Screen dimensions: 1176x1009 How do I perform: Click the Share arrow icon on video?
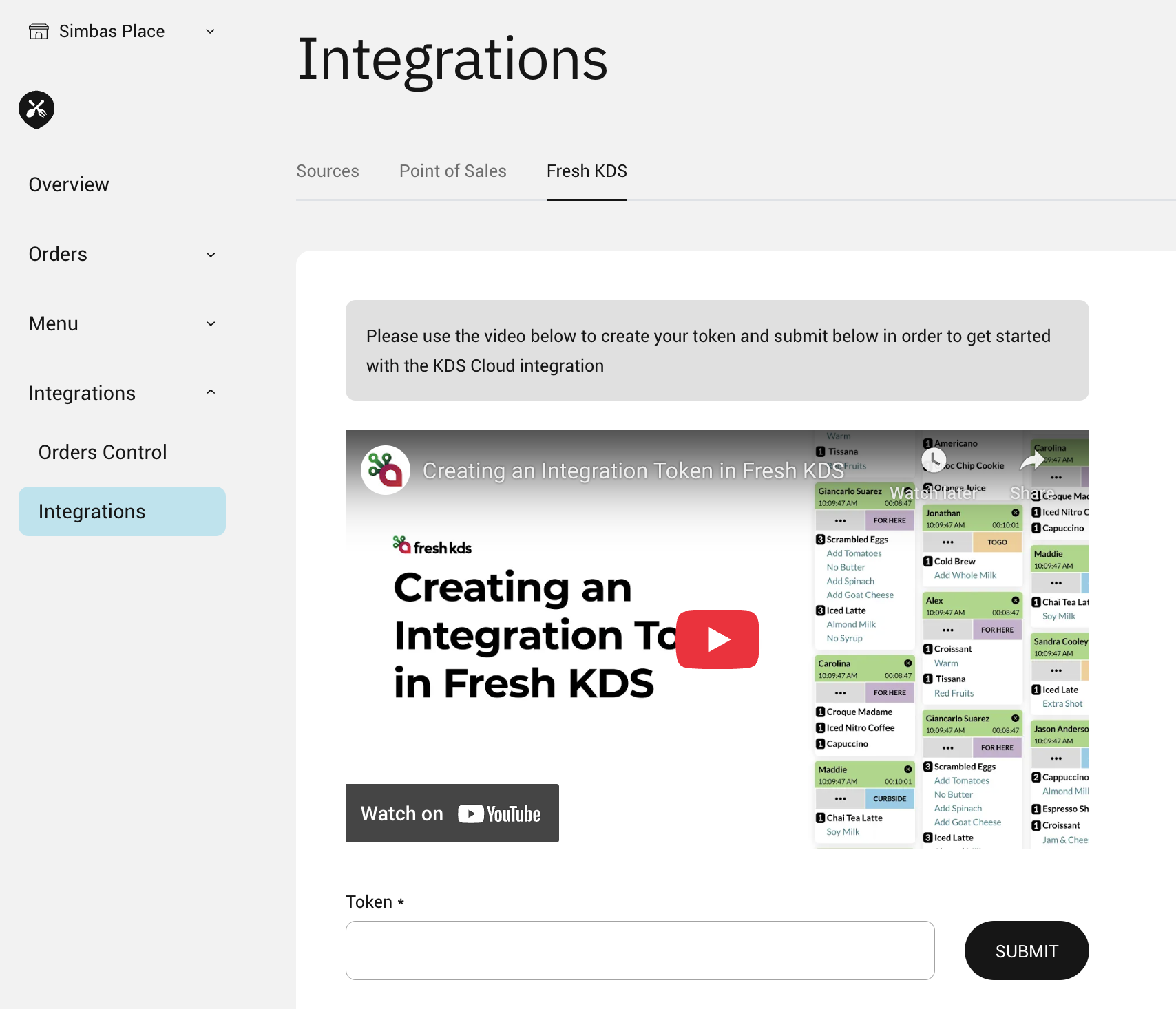pos(1031,460)
